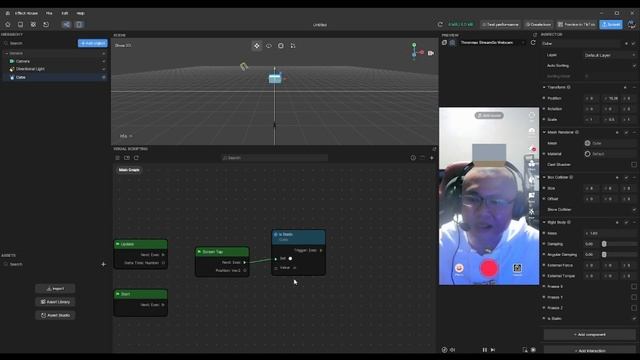Add asset with plus icon in Assets
Viewport: 640px width, 360px height.
[103, 264]
